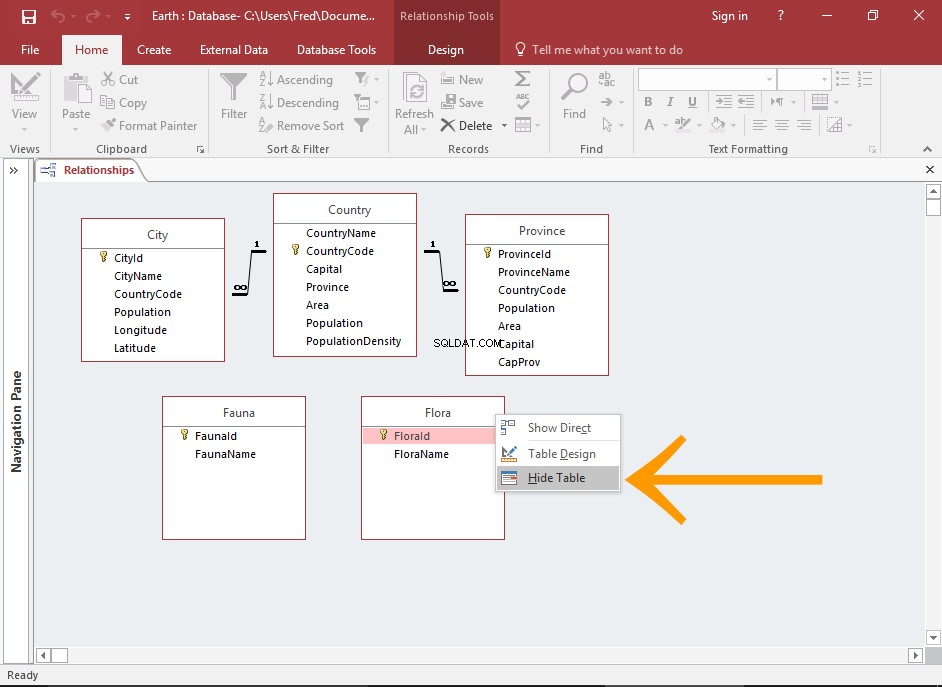Click the Toggle Filter funnel icon
This screenshot has width=942, height=687.
click(x=362, y=125)
